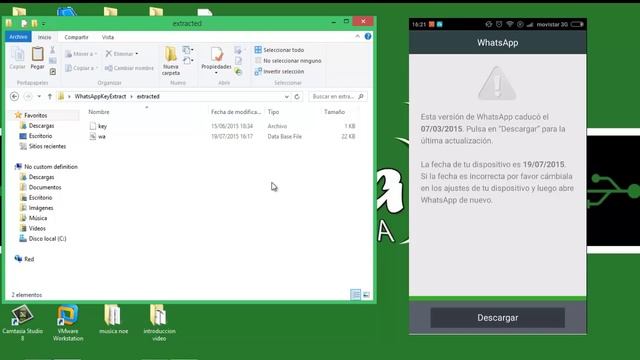The height and width of the screenshot is (360, 640).
Task: Click Eliminar button in ribbon
Action: pos(122,54)
